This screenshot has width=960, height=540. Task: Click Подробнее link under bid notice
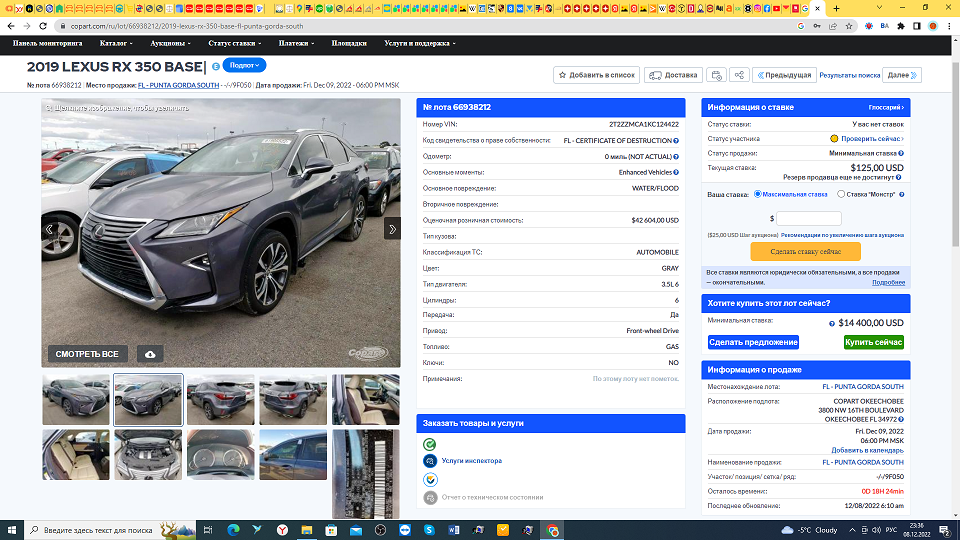tap(888, 282)
